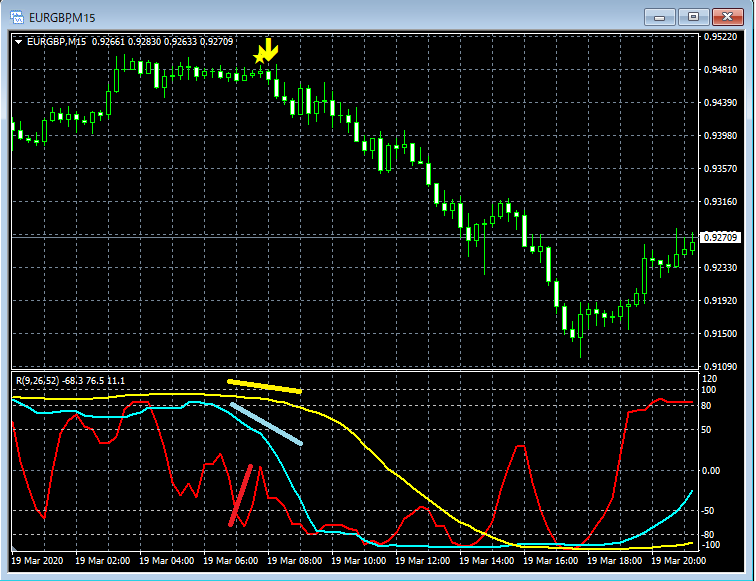The image size is (756, 581).
Task: Click the 0.93160 price scale label
Action: click(720, 202)
